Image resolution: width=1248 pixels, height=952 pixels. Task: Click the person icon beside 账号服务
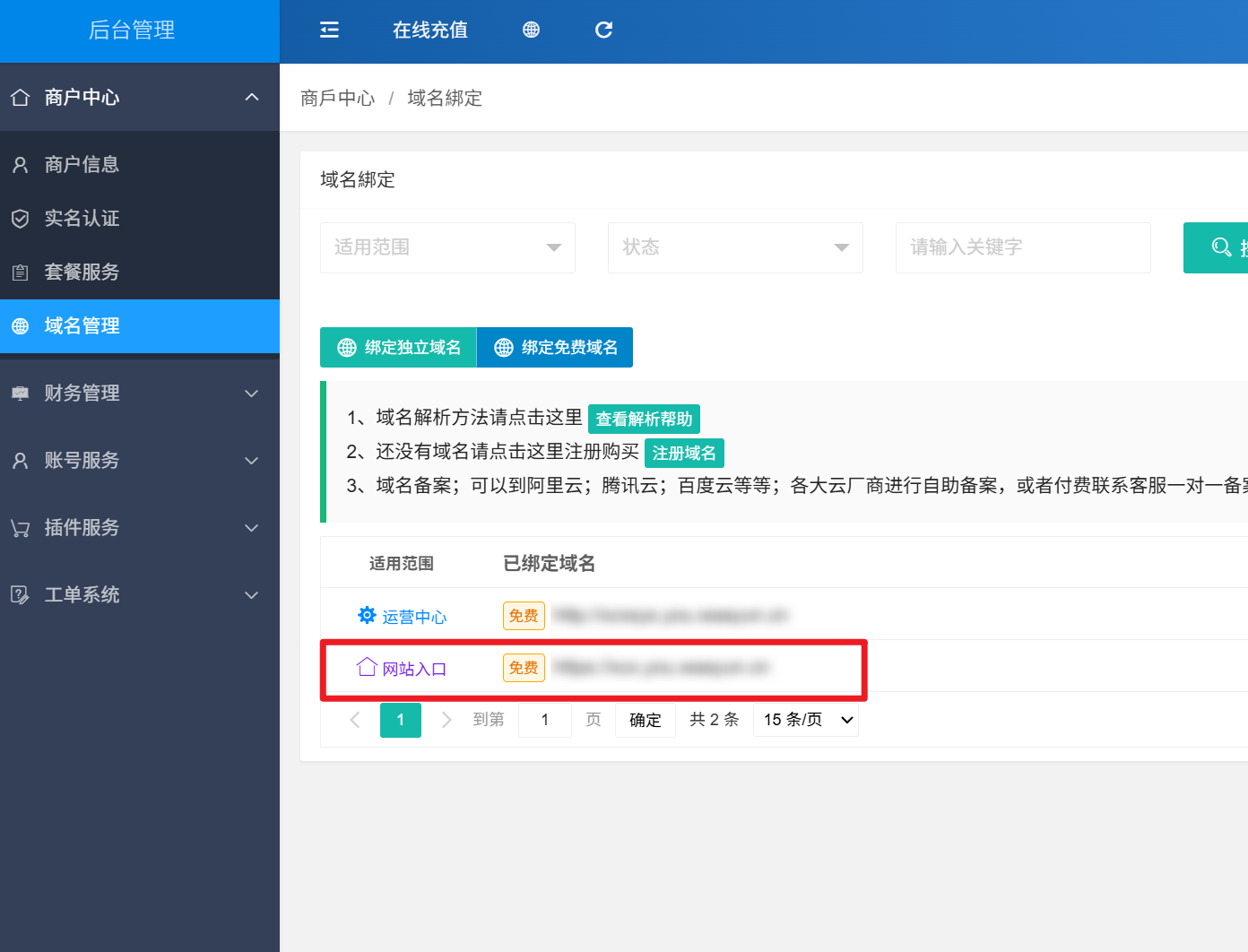pos(21,461)
